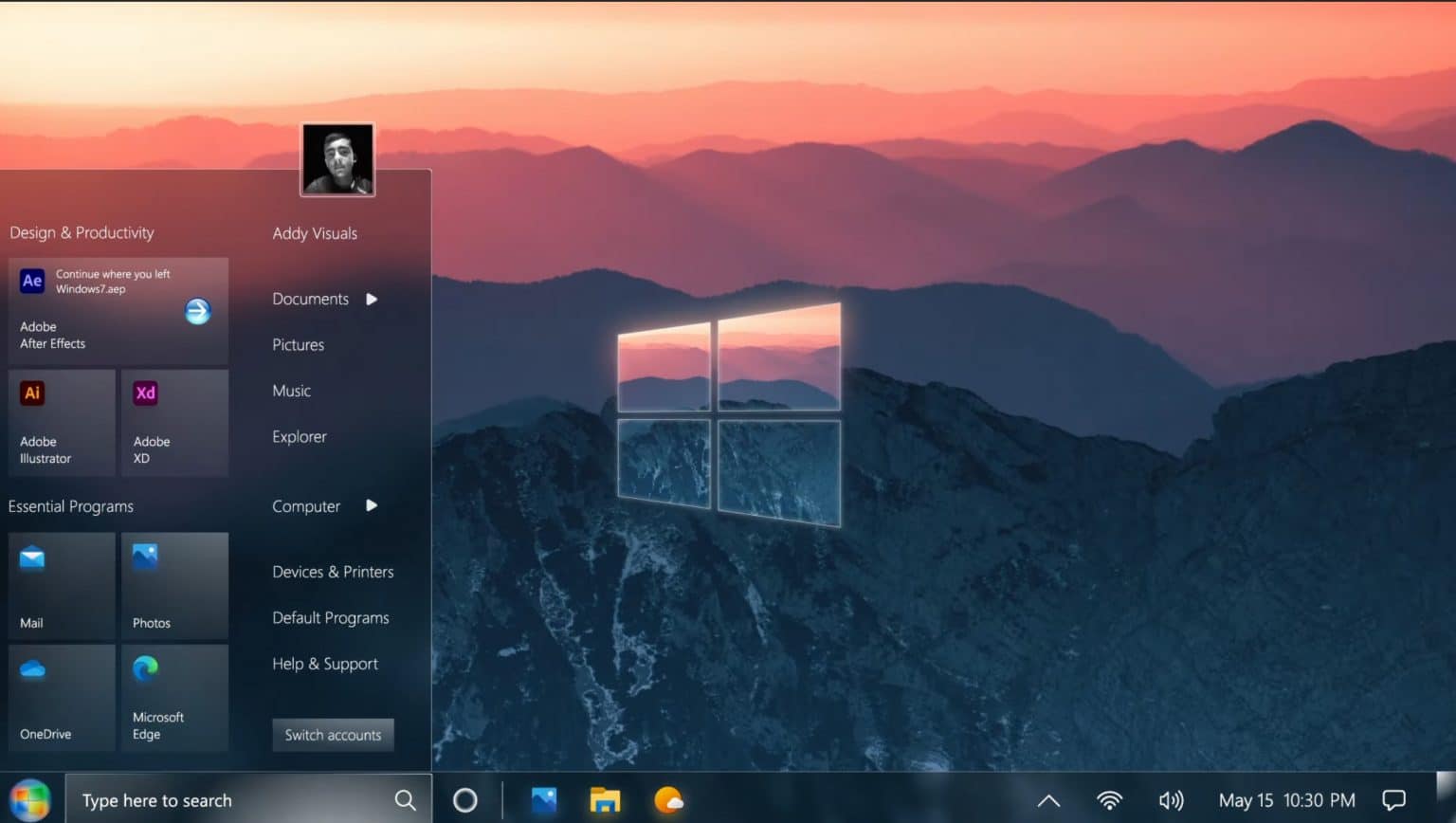Viewport: 1456px width, 823px height.
Task: Open OneDrive
Action: tap(61, 697)
